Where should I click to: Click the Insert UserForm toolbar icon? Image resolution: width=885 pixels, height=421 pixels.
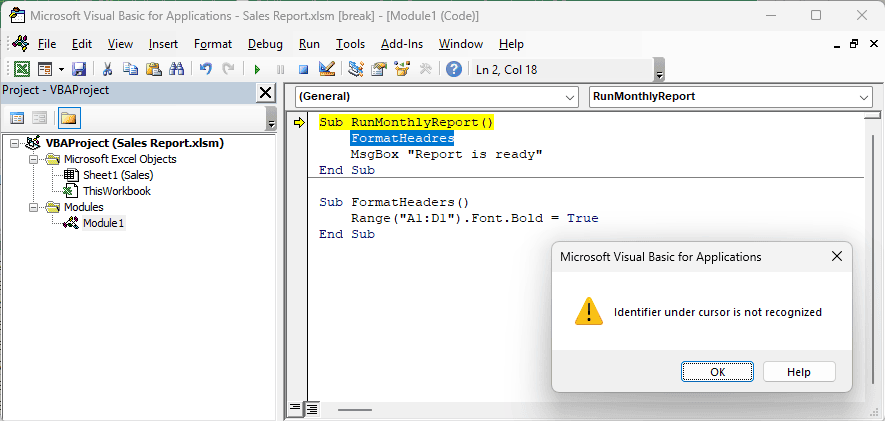(x=45, y=69)
